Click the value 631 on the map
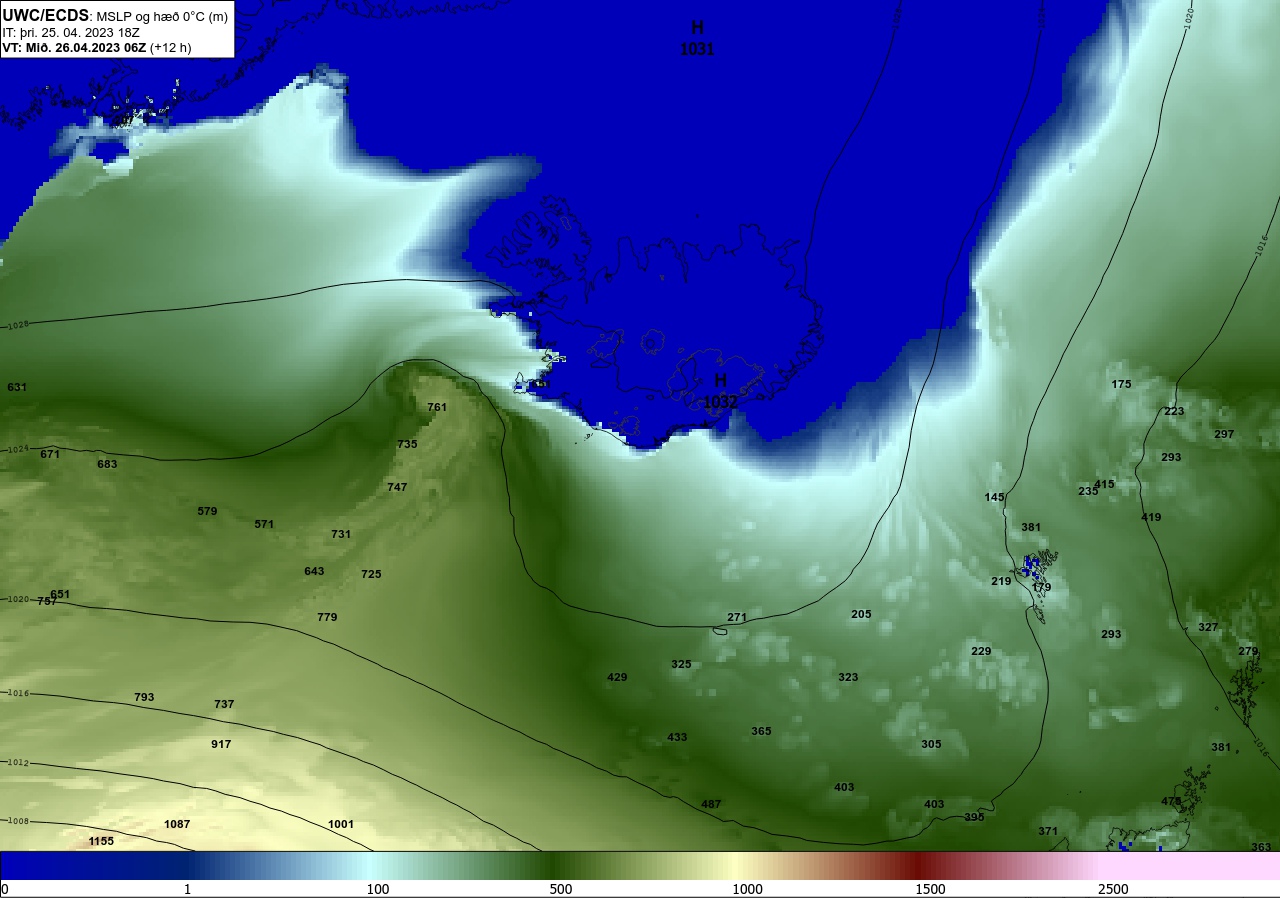The image size is (1280, 898). pos(17,387)
